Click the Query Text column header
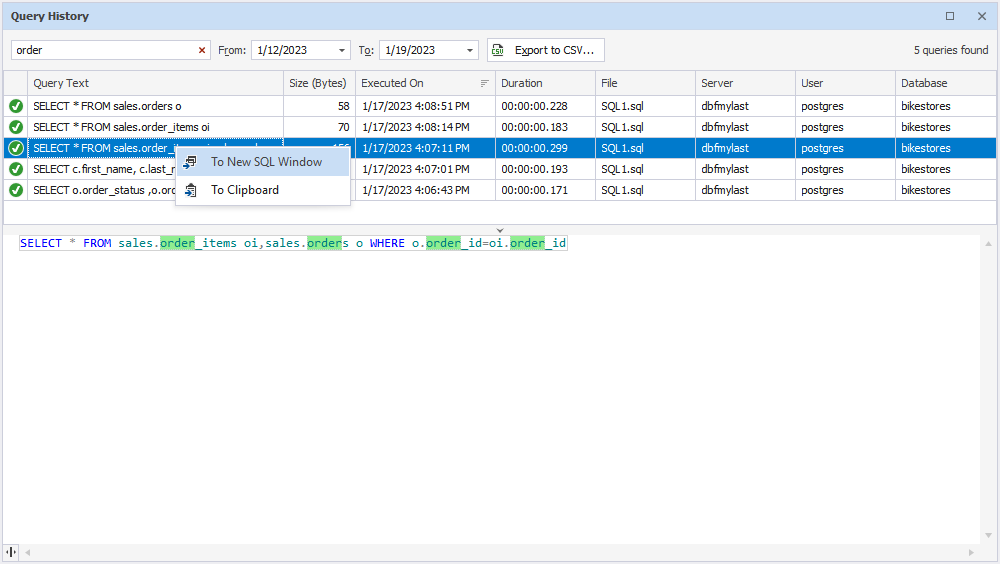The height and width of the screenshot is (564, 1000). point(150,83)
